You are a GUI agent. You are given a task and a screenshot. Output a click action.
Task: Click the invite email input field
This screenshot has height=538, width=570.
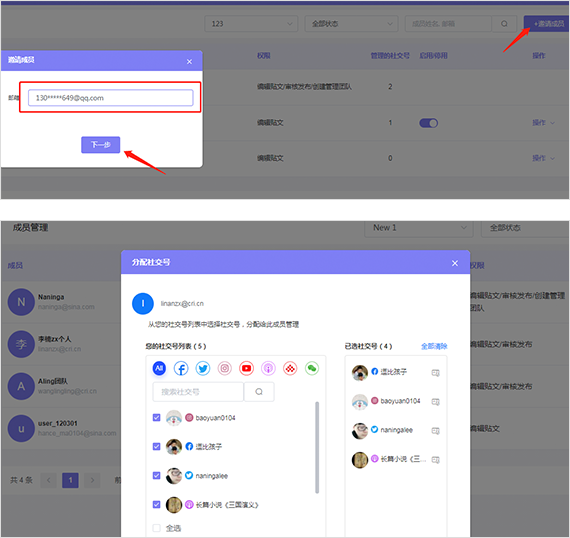(x=111, y=98)
